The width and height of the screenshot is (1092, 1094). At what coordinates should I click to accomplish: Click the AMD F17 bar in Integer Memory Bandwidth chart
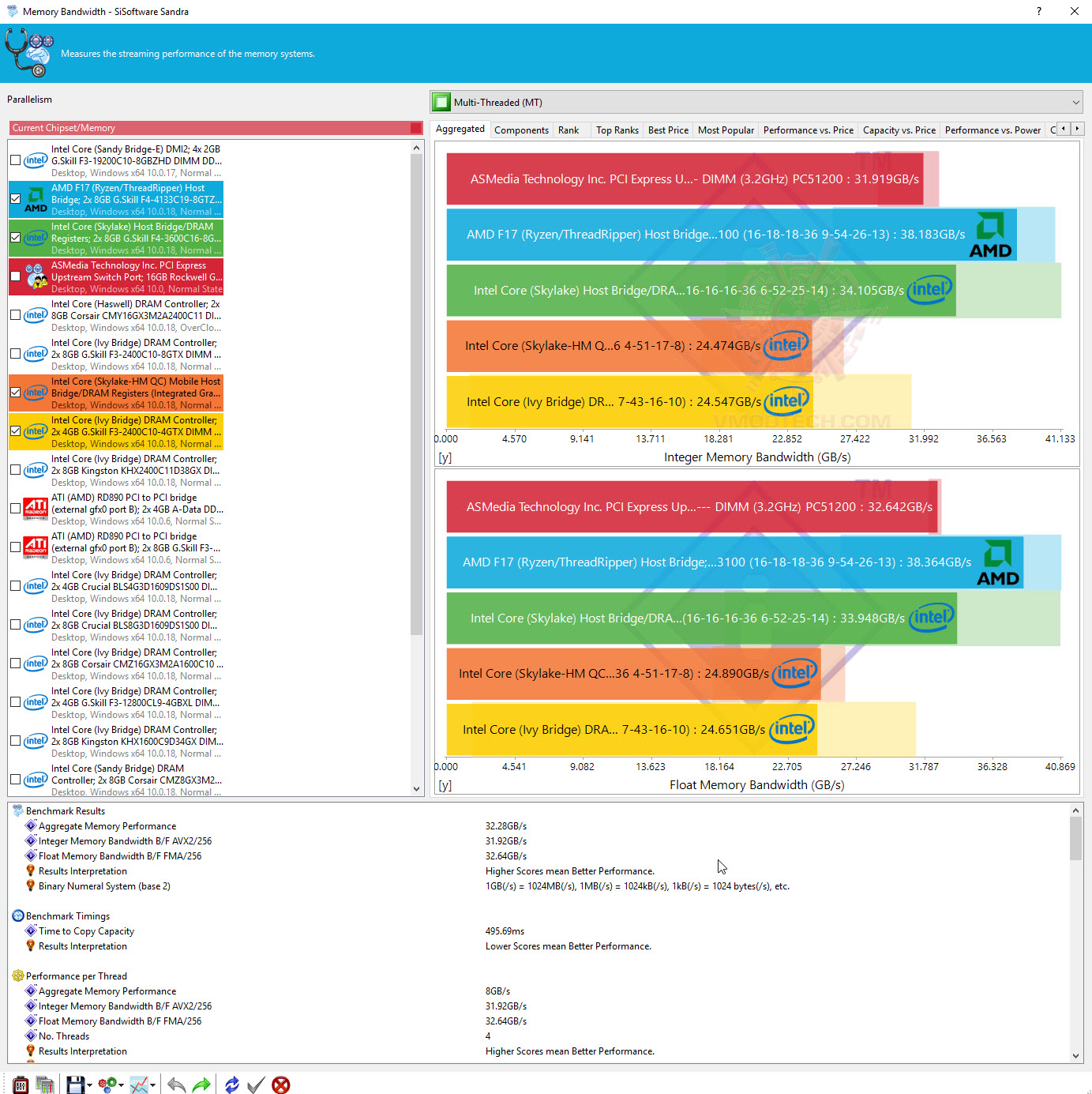click(x=731, y=235)
